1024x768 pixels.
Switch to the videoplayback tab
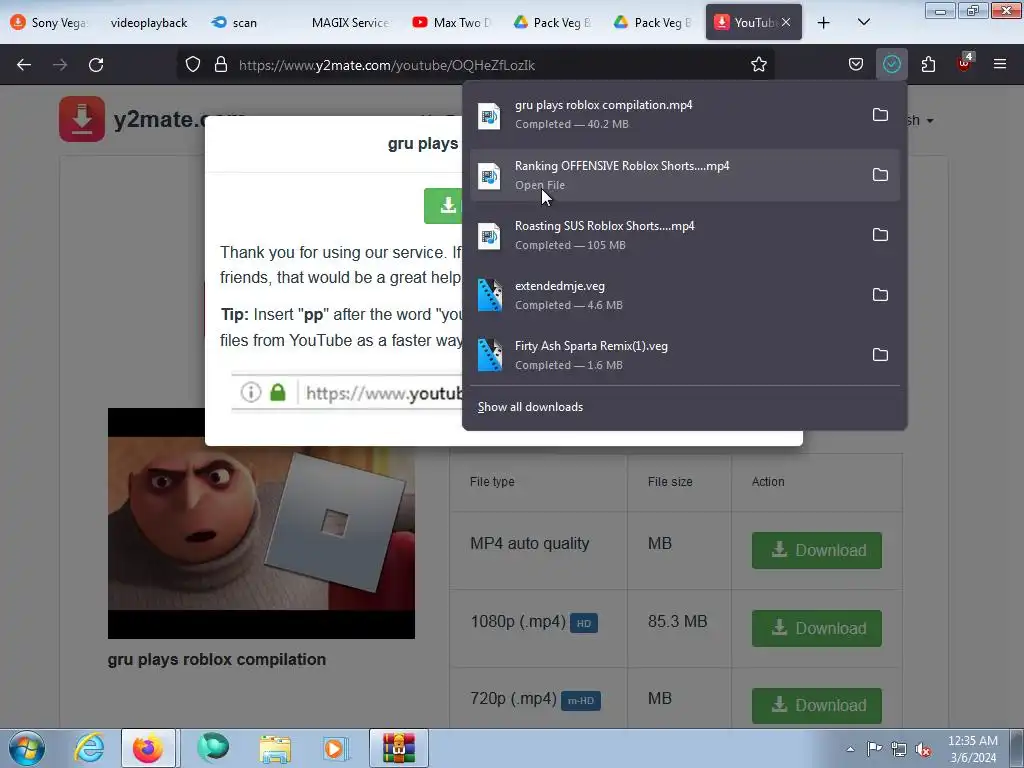pos(149,23)
